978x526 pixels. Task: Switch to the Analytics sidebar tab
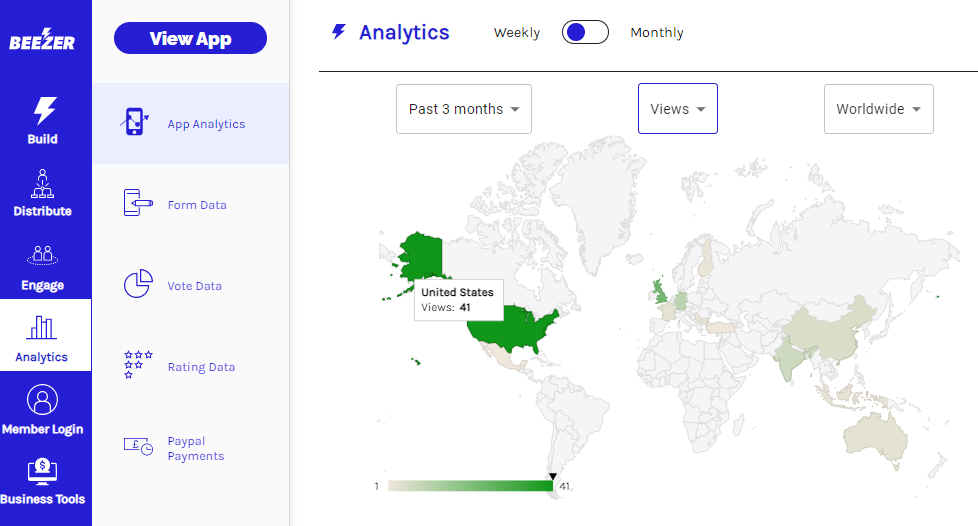click(x=42, y=337)
